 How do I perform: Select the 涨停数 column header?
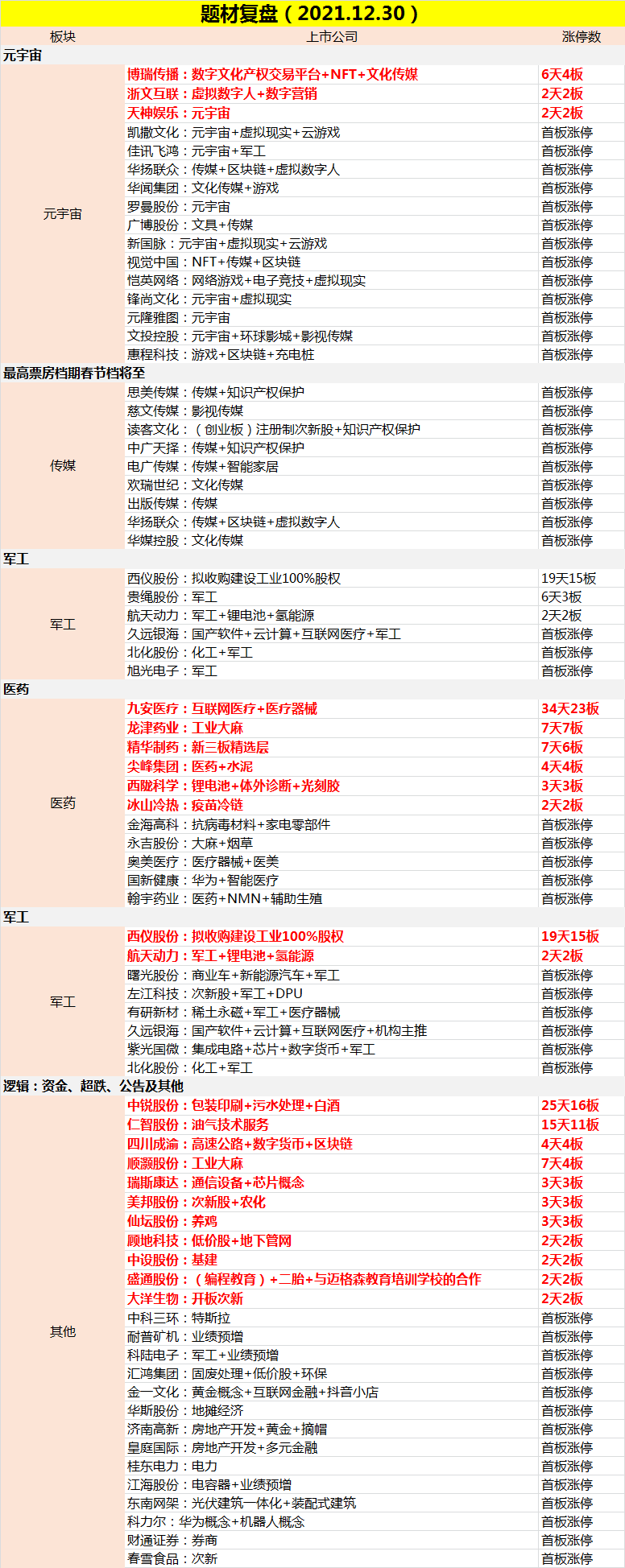[x=582, y=37]
